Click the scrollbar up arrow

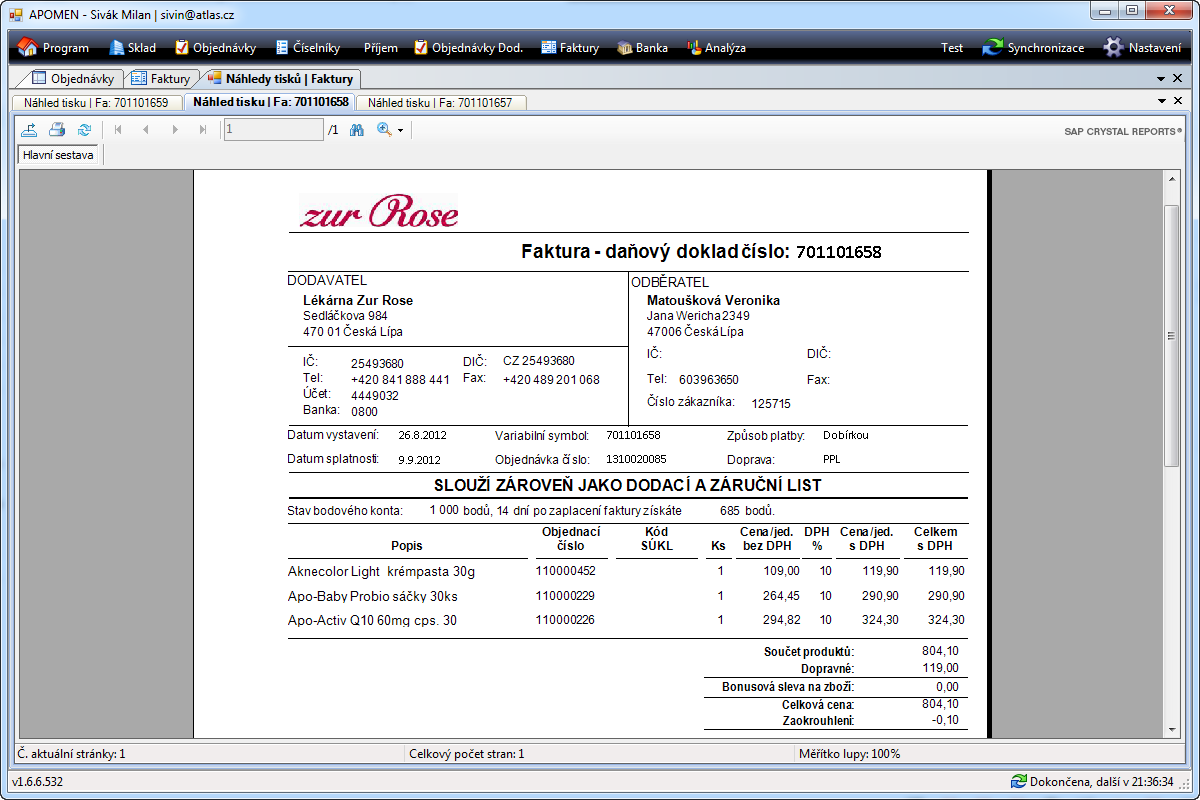click(x=1172, y=178)
